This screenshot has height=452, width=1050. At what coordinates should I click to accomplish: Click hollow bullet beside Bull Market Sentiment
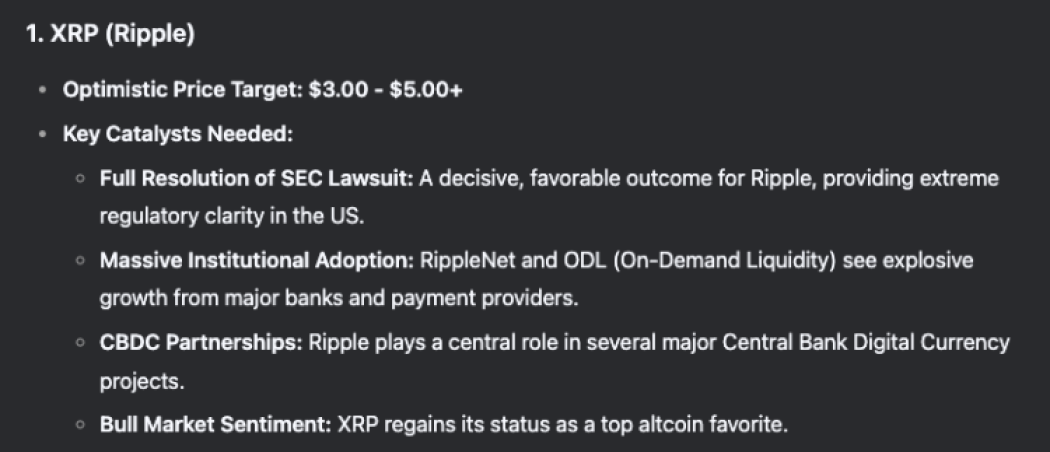pyautogui.click(x=79, y=425)
